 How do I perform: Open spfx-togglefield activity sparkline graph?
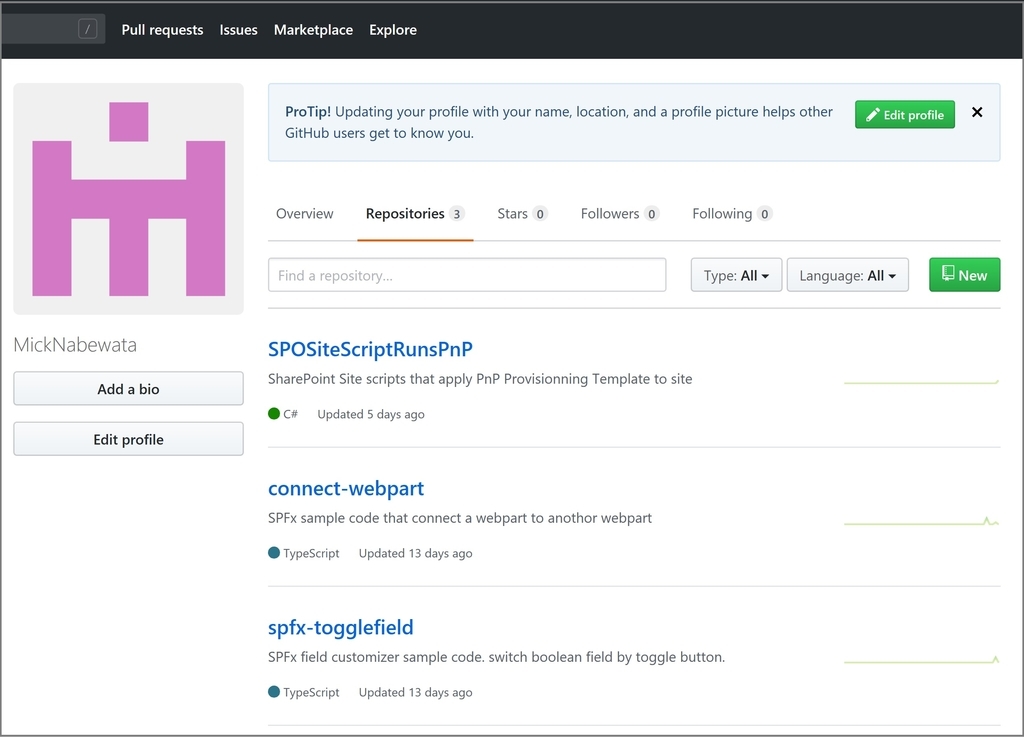tap(921, 660)
